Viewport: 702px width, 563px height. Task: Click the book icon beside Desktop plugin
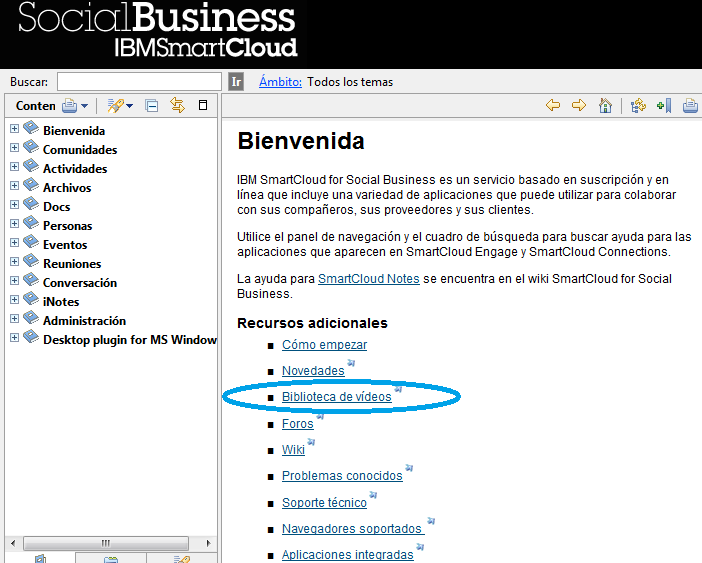point(31,337)
